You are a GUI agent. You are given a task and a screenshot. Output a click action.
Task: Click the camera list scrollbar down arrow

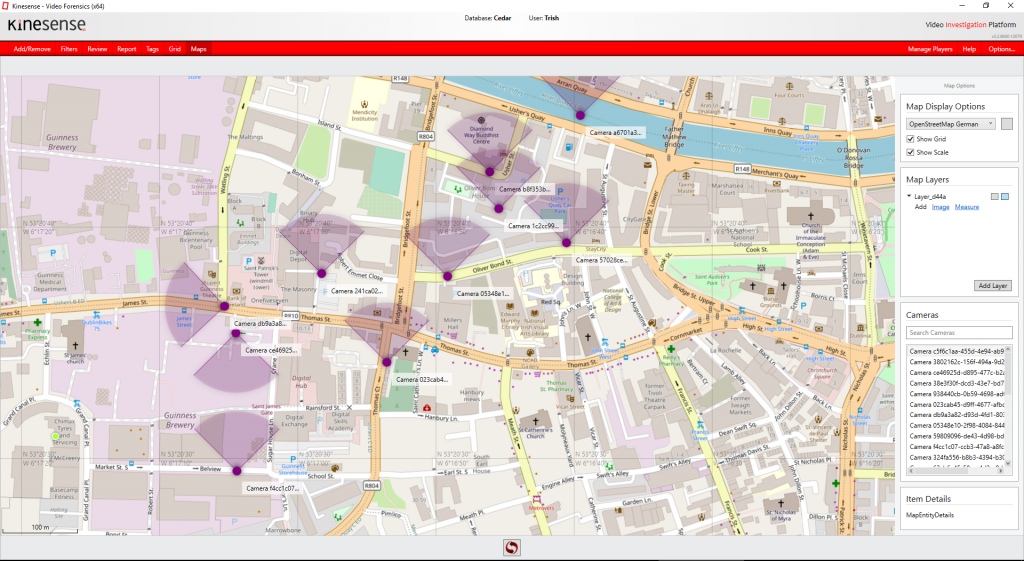1009,463
